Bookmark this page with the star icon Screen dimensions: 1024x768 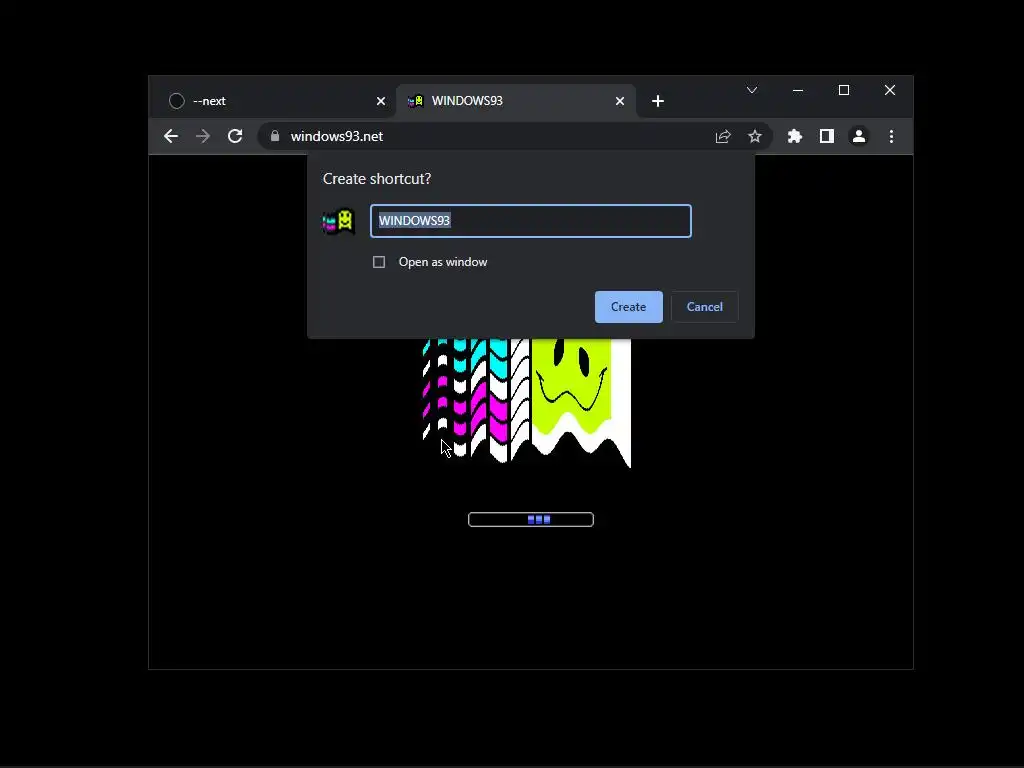click(x=755, y=136)
